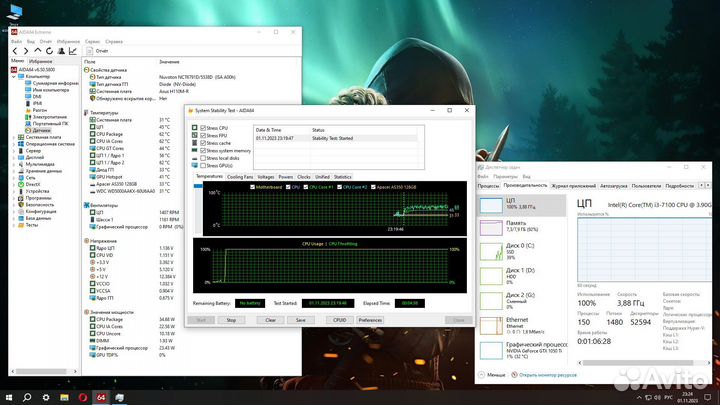The image size is (720, 405).
Task: Click the Clear button
Action: click(x=270, y=320)
